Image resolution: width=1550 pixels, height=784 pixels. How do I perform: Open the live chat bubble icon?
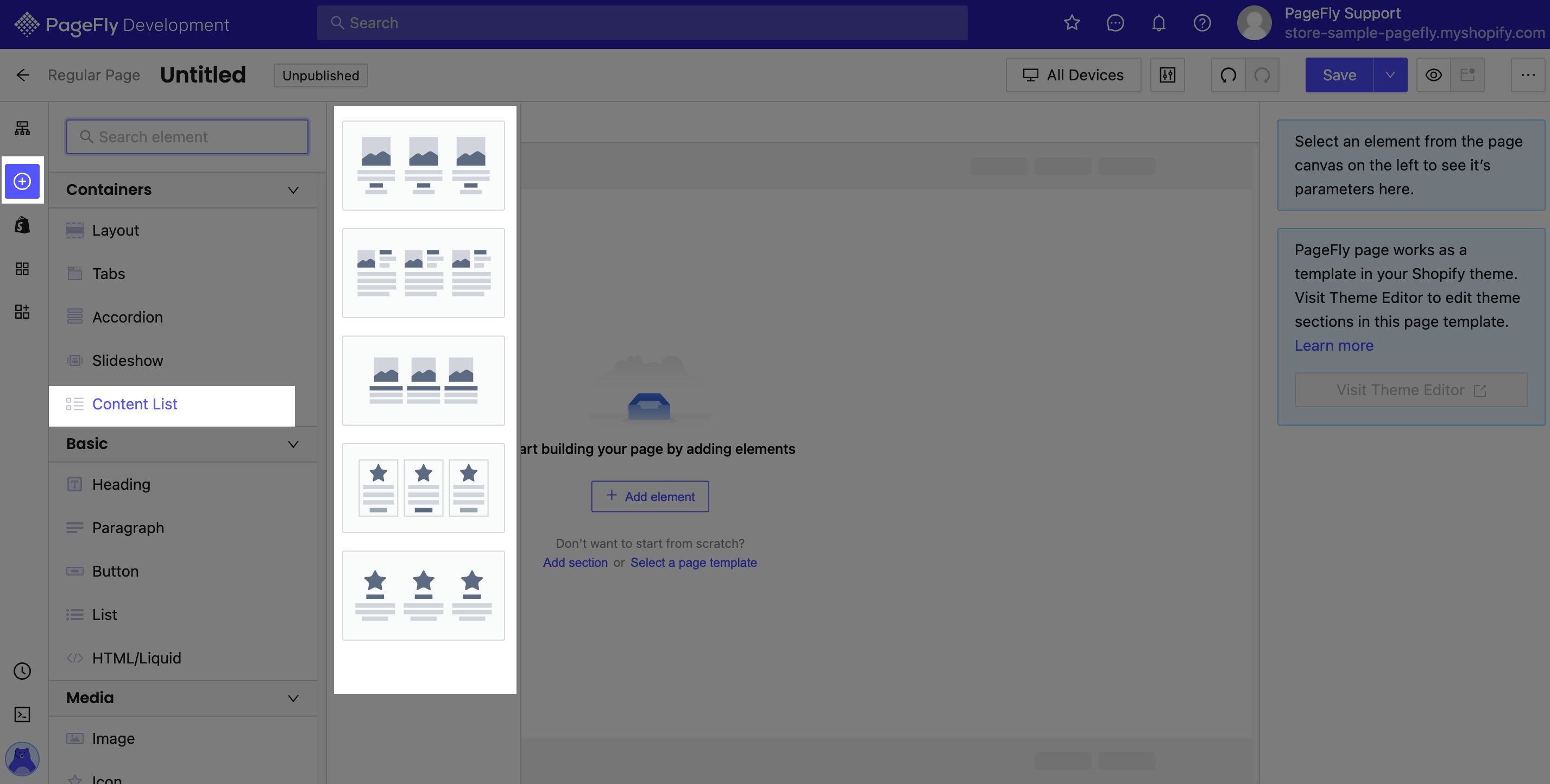[1115, 23]
